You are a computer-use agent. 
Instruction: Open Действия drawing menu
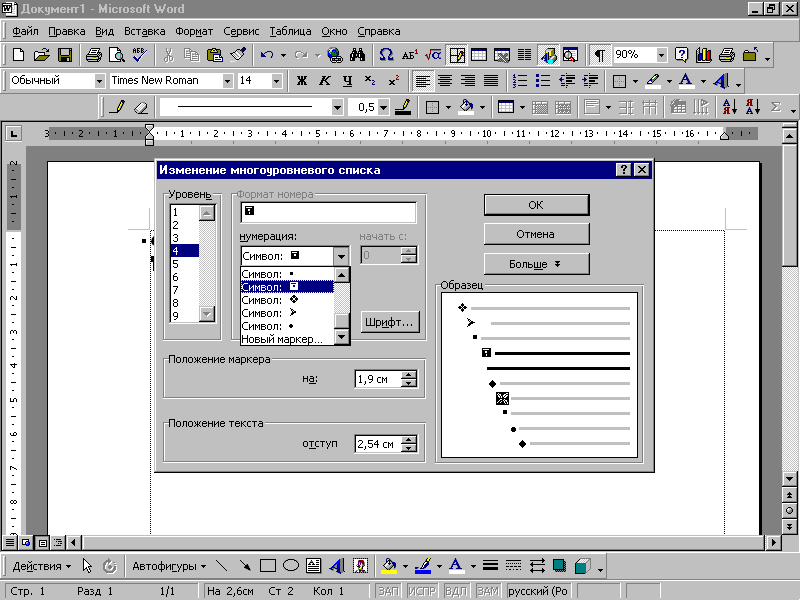click(x=41, y=566)
